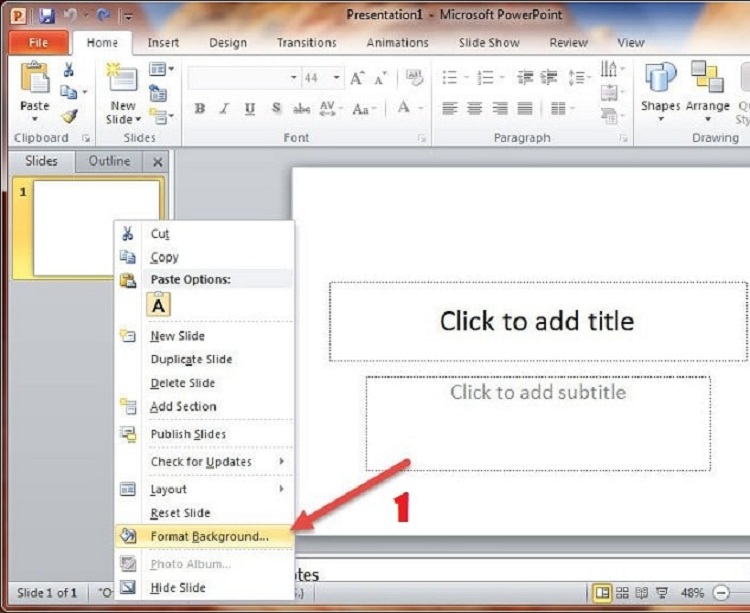This screenshot has width=750, height=613.
Task: Click Decrease List Level icon
Action: [x=525, y=77]
